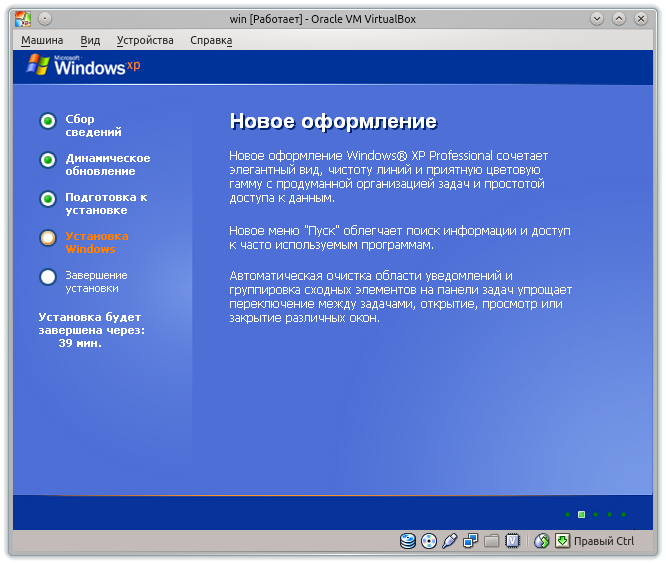Open the Машина menu
The height and width of the screenshot is (564, 666).
click(42, 40)
